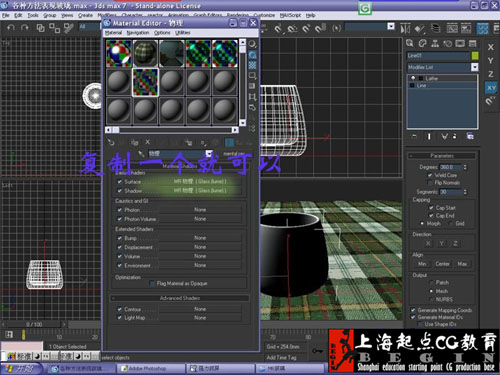This screenshot has width=500, height=375.
Task: Click the Select and Link icon
Action: [x=40, y=28]
